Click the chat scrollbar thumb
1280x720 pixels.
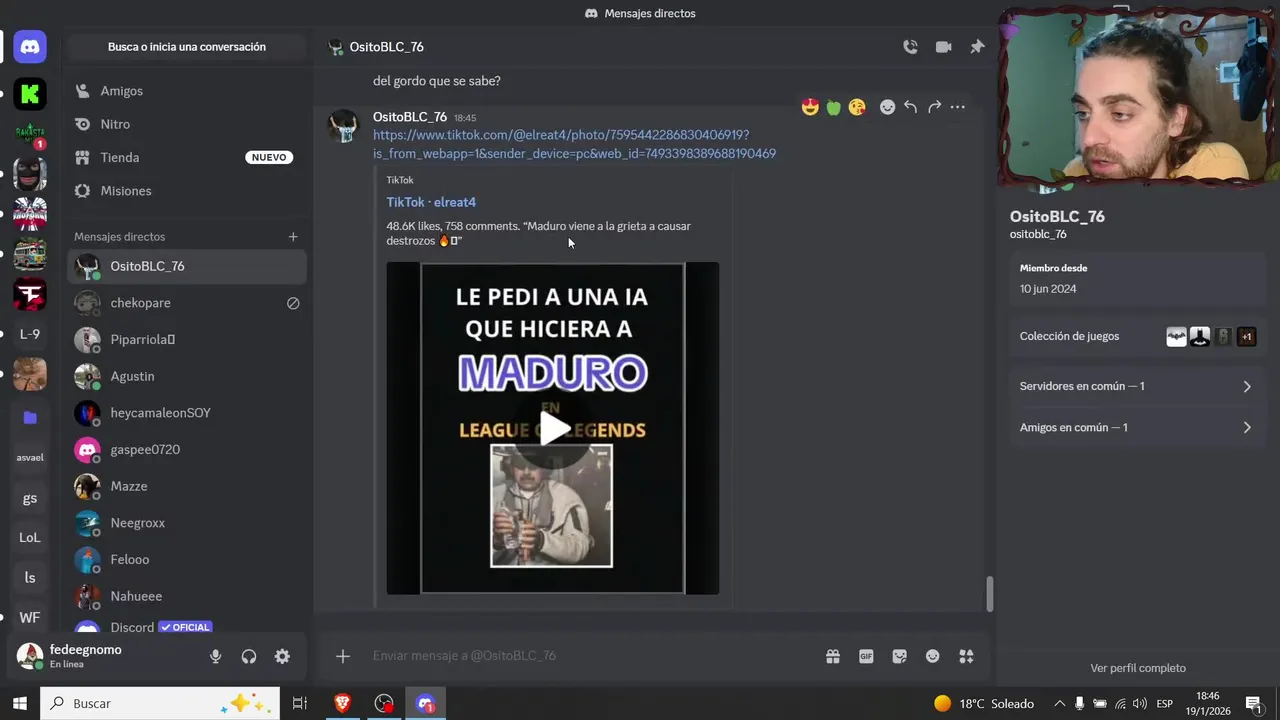click(989, 594)
